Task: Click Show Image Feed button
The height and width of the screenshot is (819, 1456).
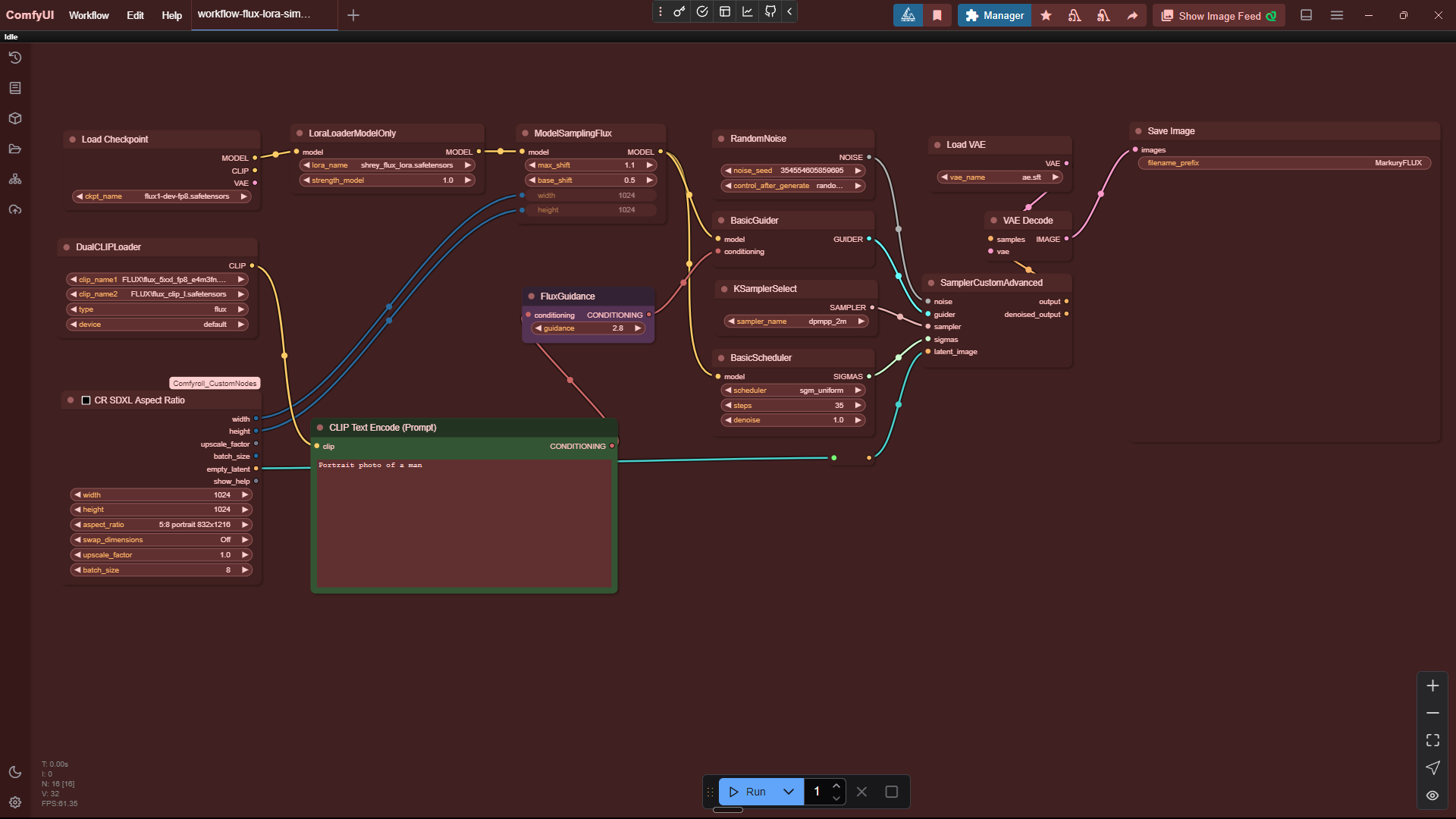Action: click(1219, 15)
